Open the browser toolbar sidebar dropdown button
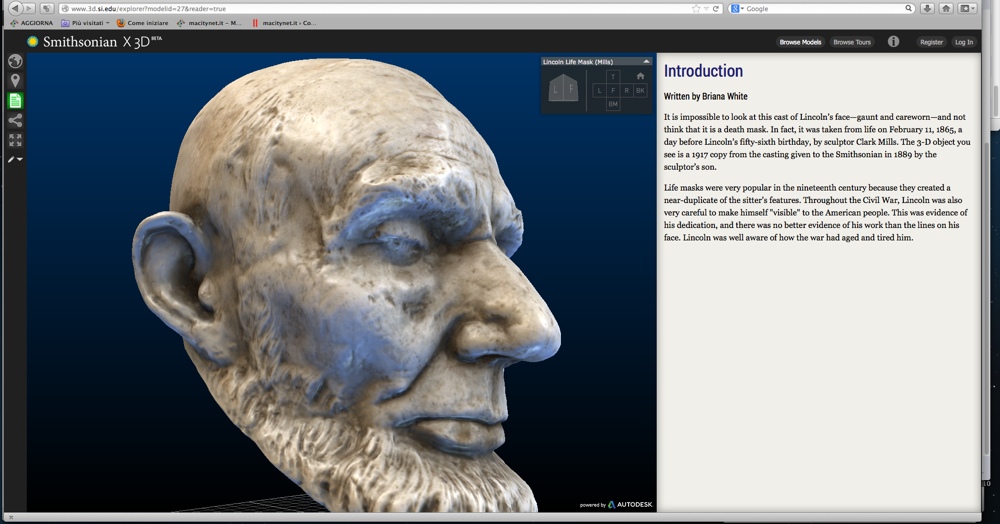The width and height of the screenshot is (1000, 524). (x=967, y=8)
